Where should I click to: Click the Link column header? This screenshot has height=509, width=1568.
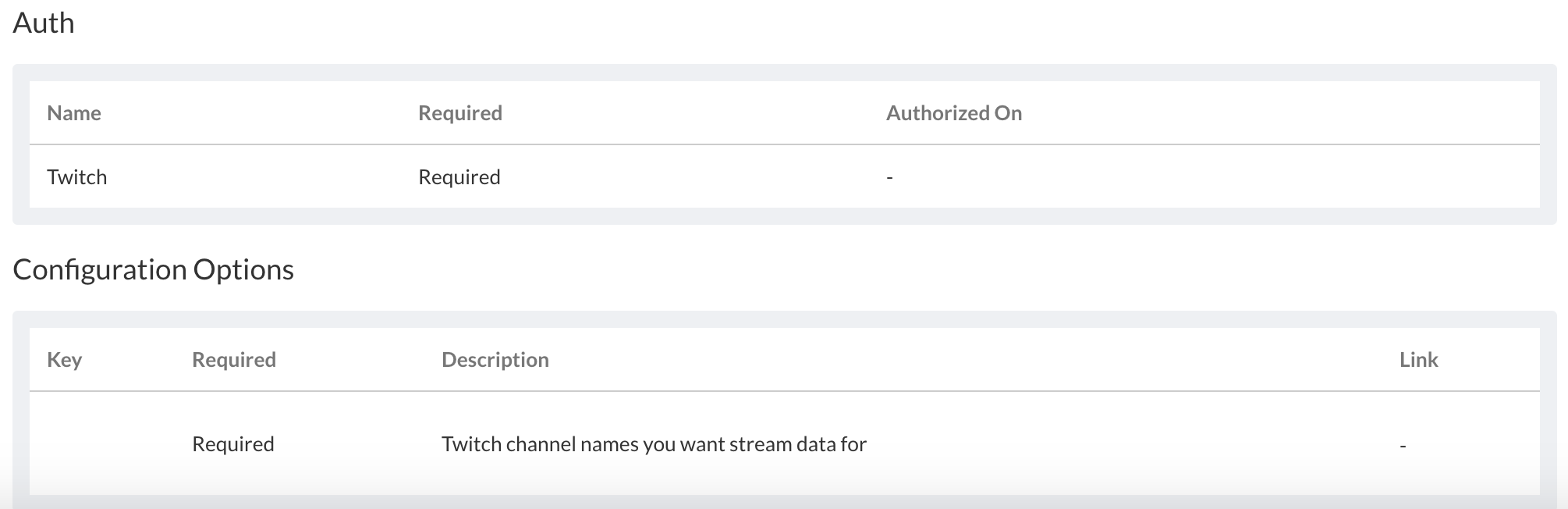tap(1418, 360)
